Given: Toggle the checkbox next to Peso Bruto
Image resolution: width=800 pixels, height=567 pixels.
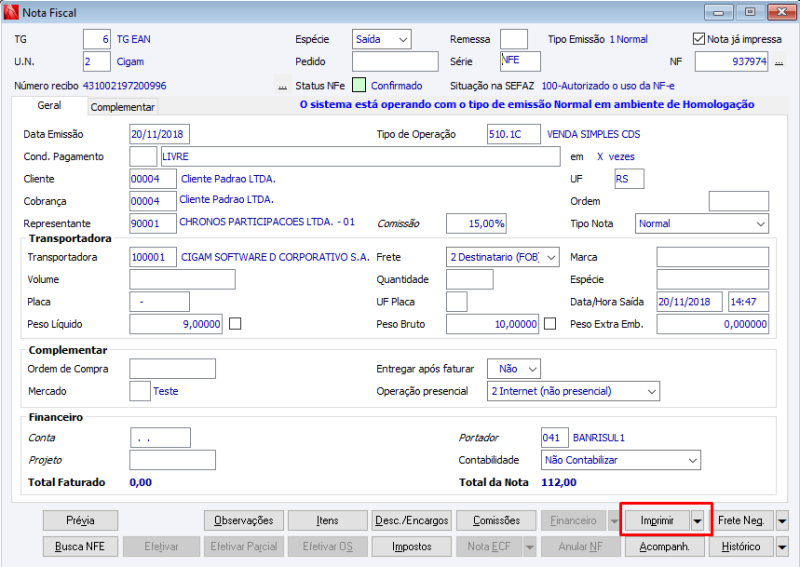Looking at the screenshot, I should click(x=550, y=324).
